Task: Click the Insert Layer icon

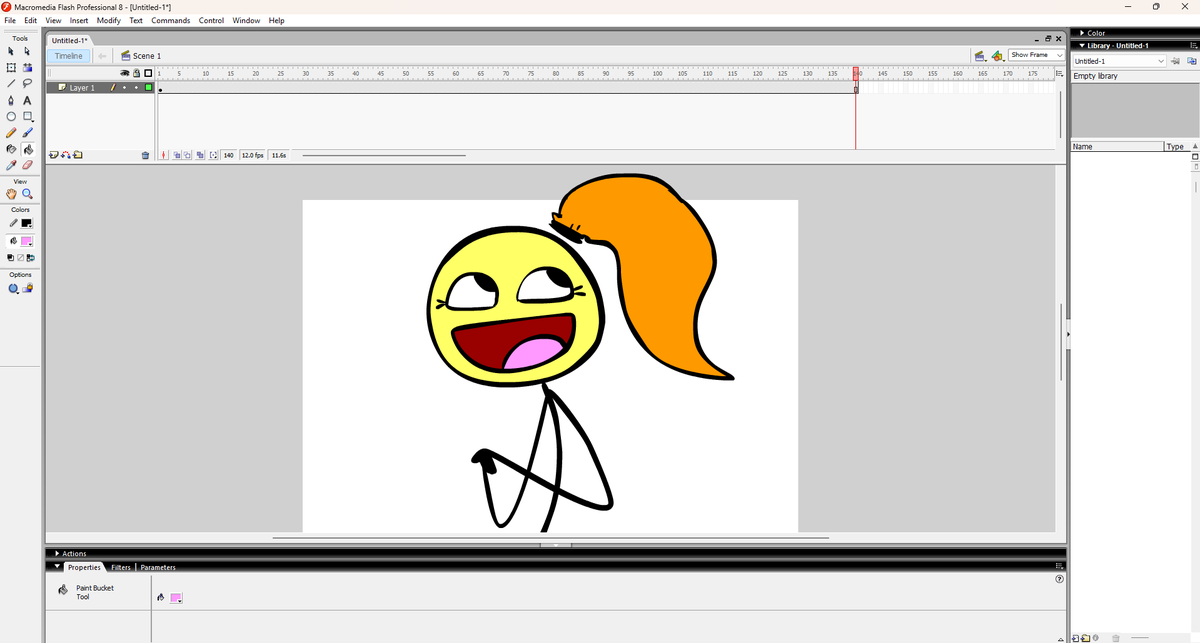Action: pos(54,155)
